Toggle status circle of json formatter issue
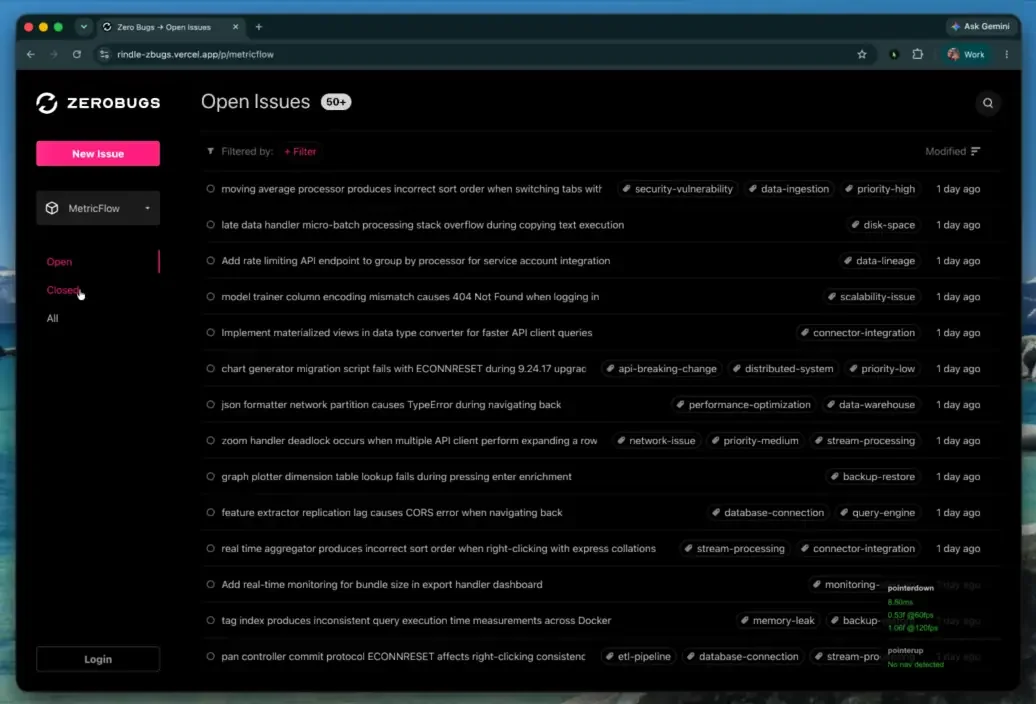The image size is (1036, 704). tap(210, 405)
